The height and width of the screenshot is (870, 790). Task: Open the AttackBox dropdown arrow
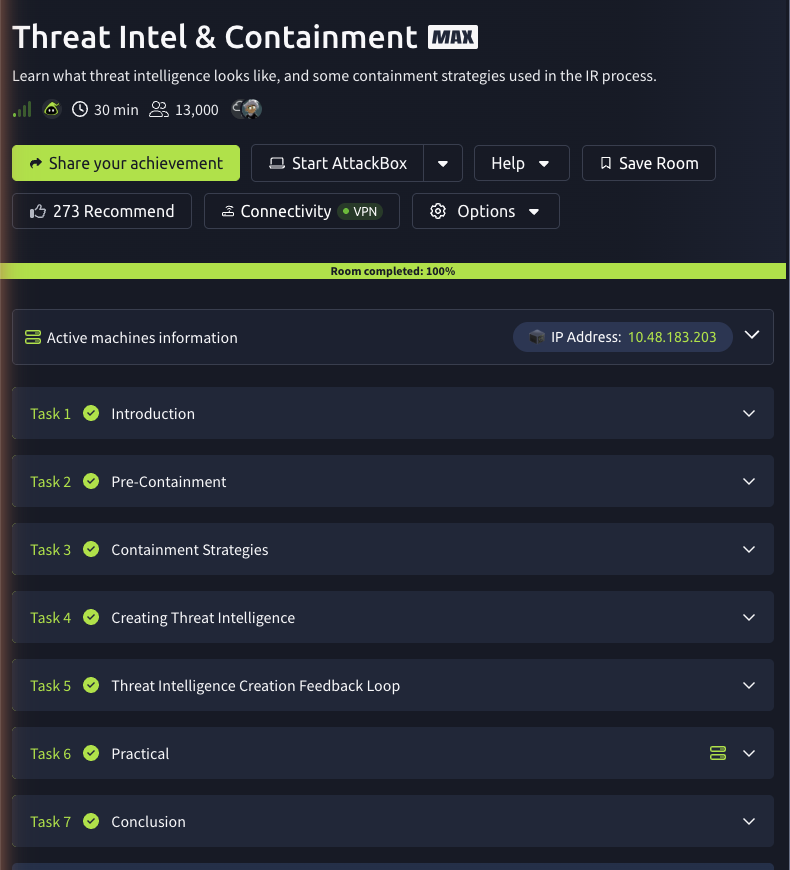click(443, 163)
